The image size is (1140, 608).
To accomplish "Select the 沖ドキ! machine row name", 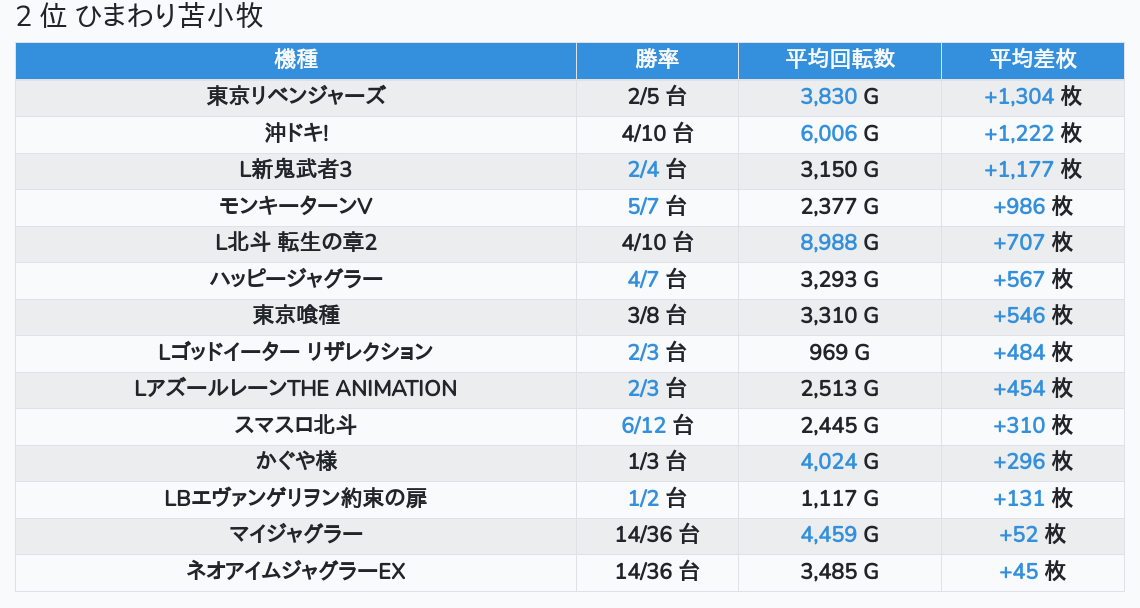I will click(x=296, y=133).
